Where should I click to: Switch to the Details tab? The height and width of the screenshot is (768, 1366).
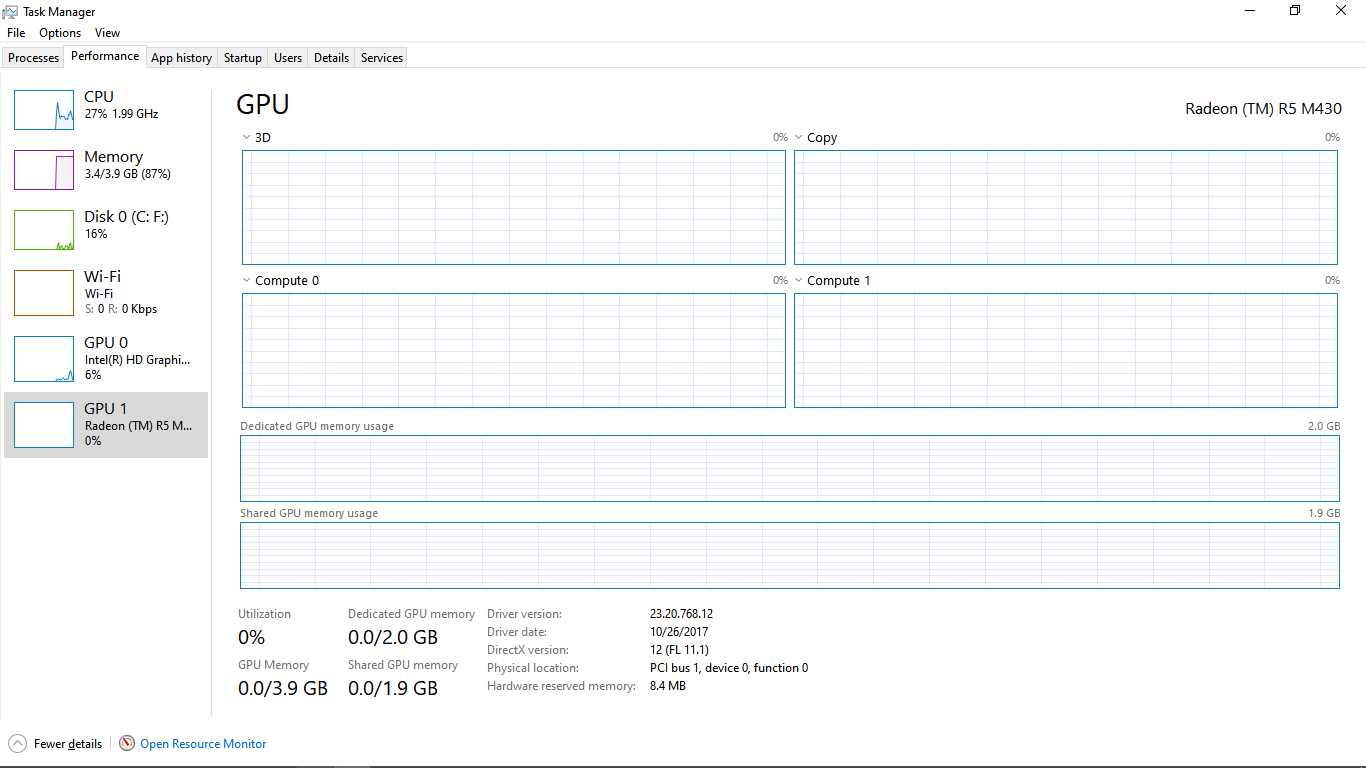(331, 58)
